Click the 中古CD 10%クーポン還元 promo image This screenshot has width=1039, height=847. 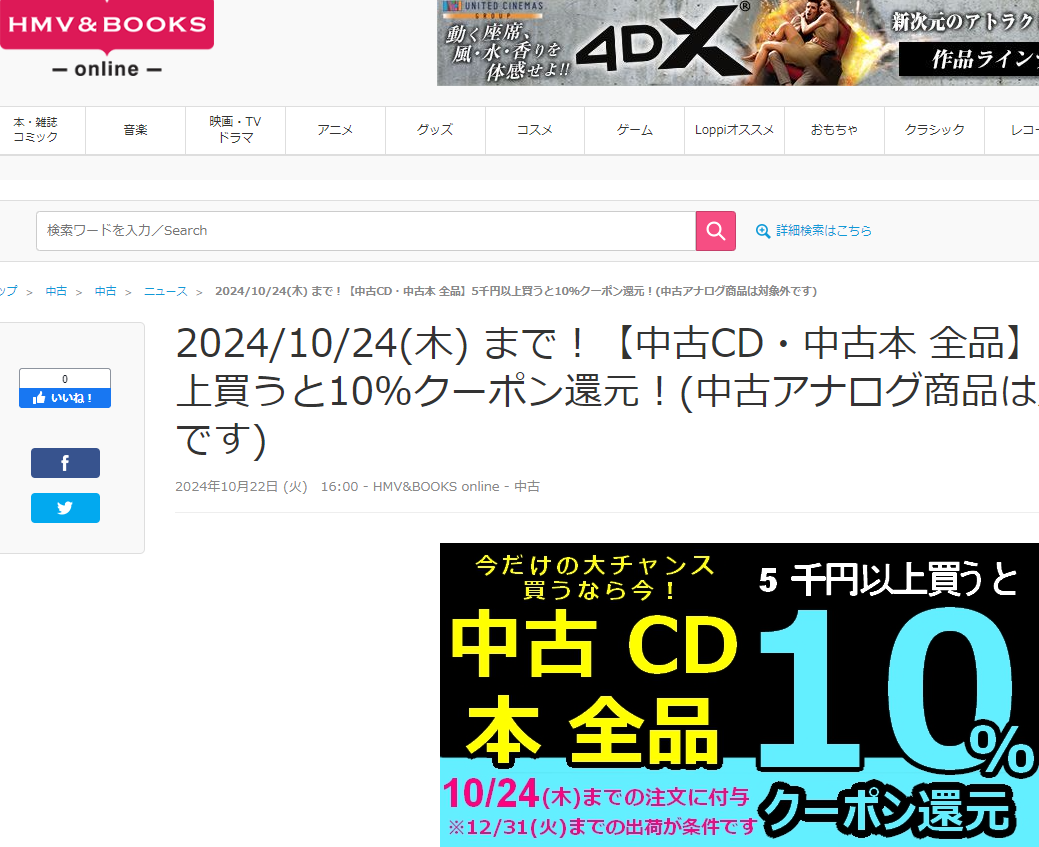(739, 695)
